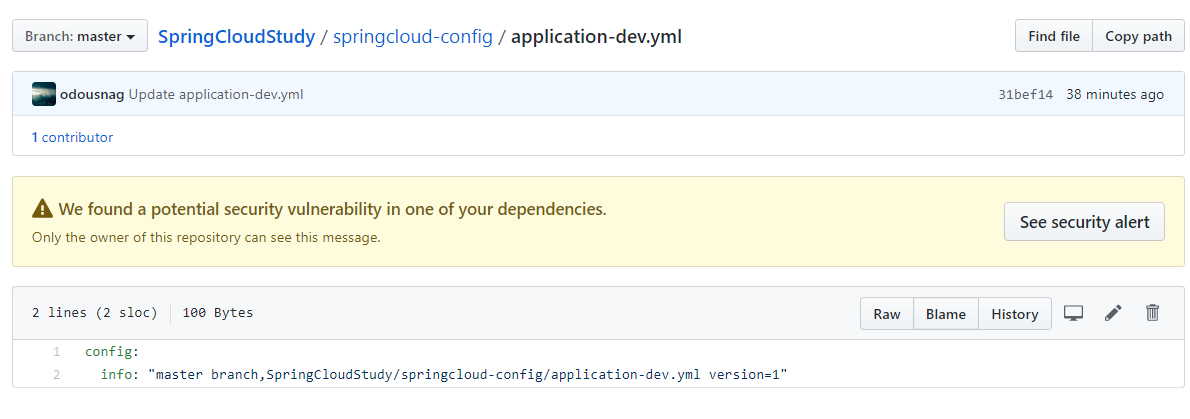Image resolution: width=1190 pixels, height=419 pixels.
Task: Show the 1 contributor list
Action: (72, 137)
